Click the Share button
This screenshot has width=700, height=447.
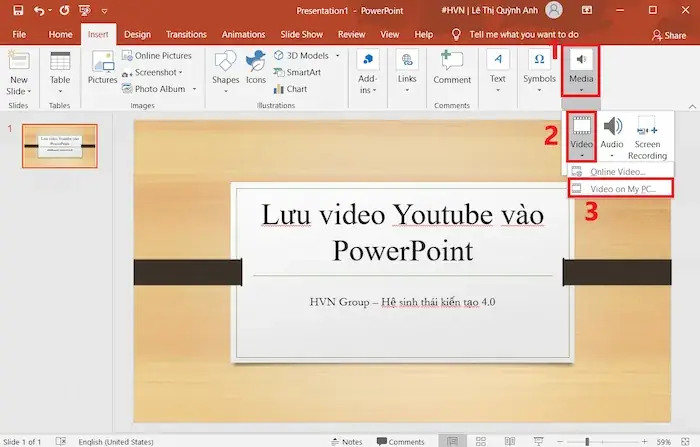pyautogui.click(x=669, y=35)
